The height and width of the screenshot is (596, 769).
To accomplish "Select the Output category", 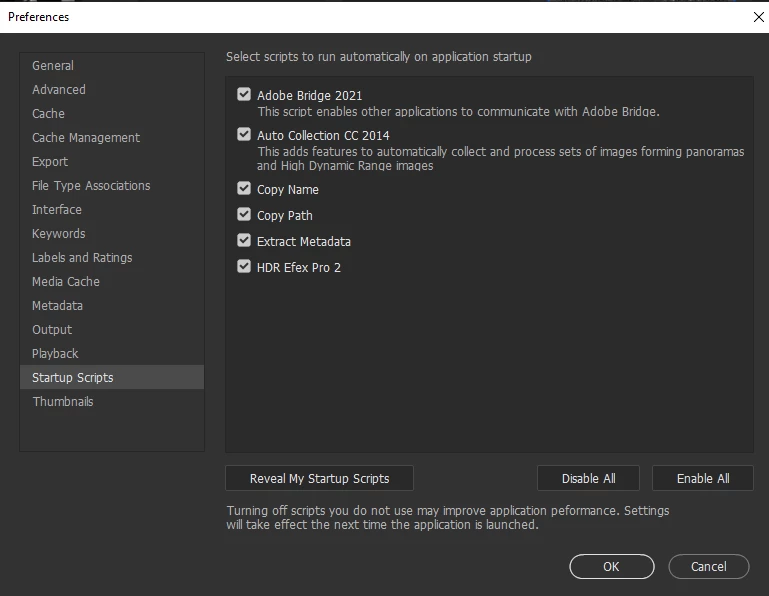I will pos(112,330).
